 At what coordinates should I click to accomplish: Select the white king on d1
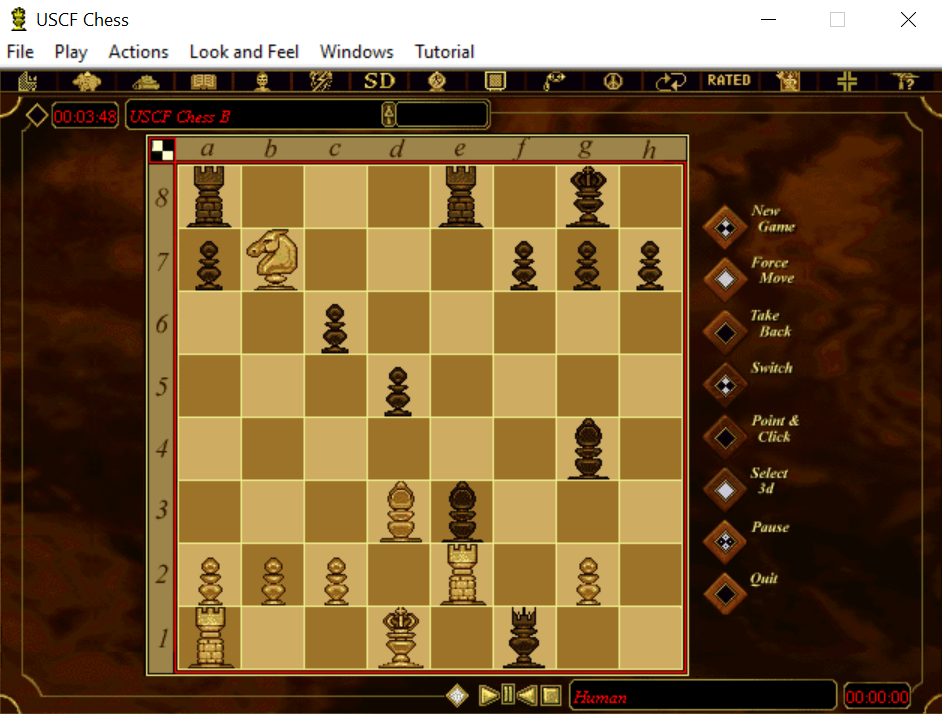400,638
